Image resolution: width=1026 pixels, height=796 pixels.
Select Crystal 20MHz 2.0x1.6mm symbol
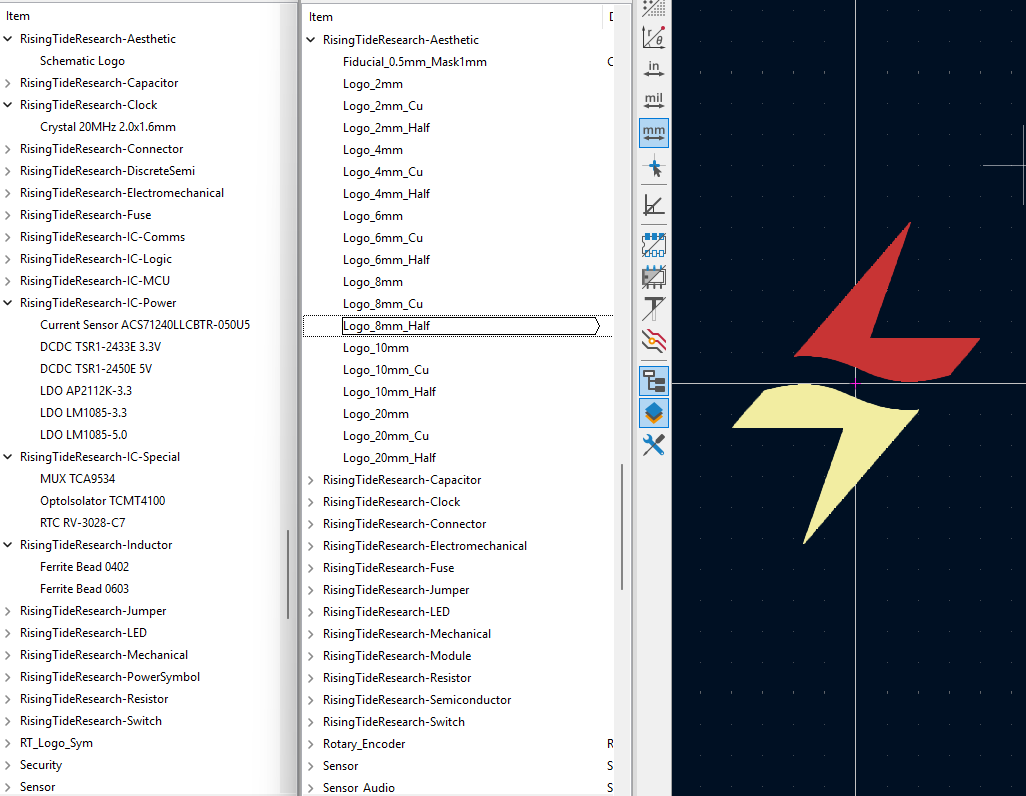pos(108,127)
